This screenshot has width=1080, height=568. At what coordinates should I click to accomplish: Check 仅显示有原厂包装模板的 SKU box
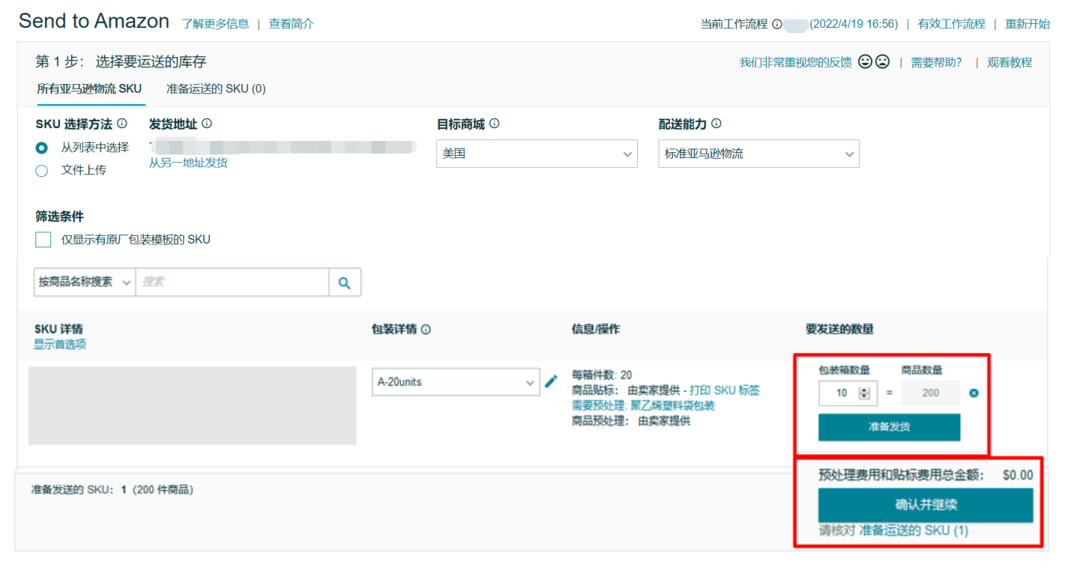43,240
